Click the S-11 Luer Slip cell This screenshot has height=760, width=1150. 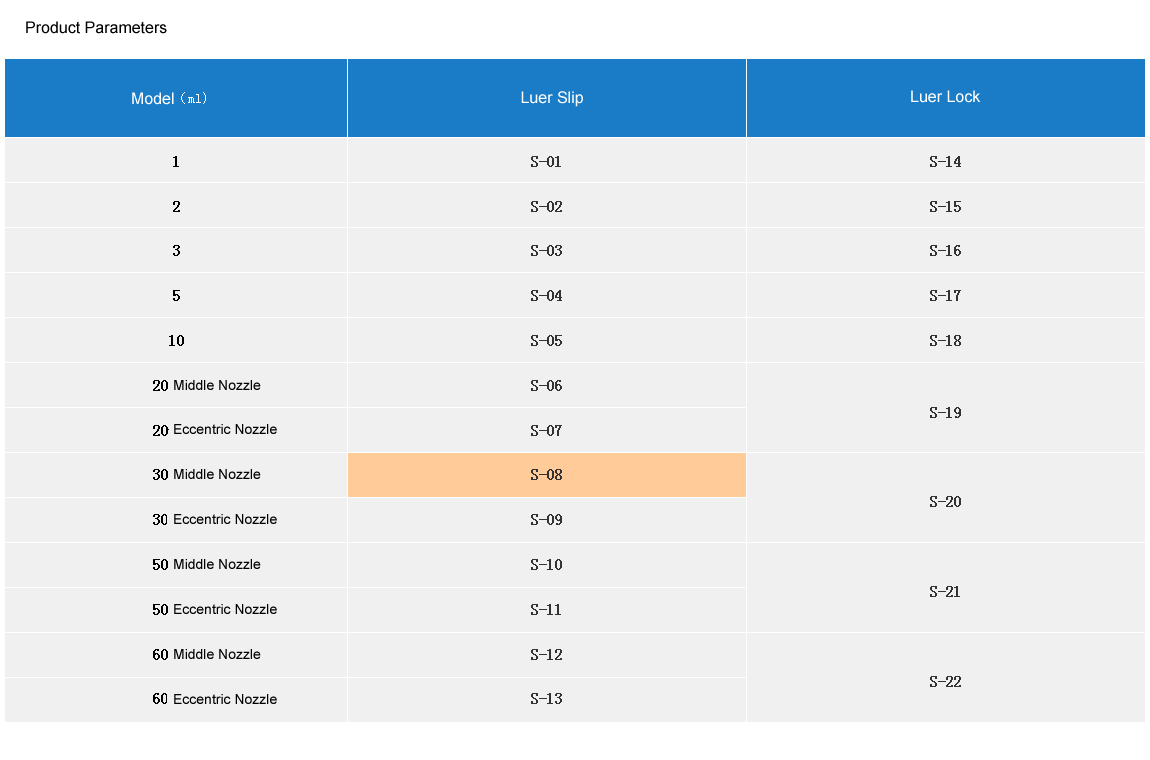546,610
